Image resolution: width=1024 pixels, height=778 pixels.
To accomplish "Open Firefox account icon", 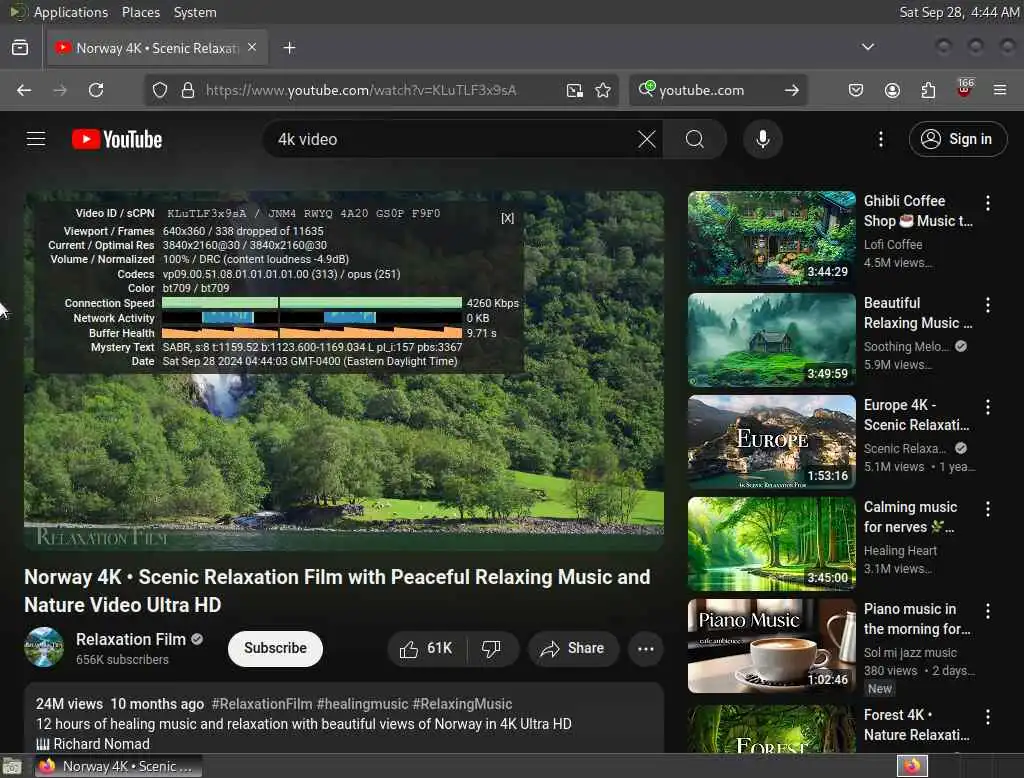I will (892, 90).
